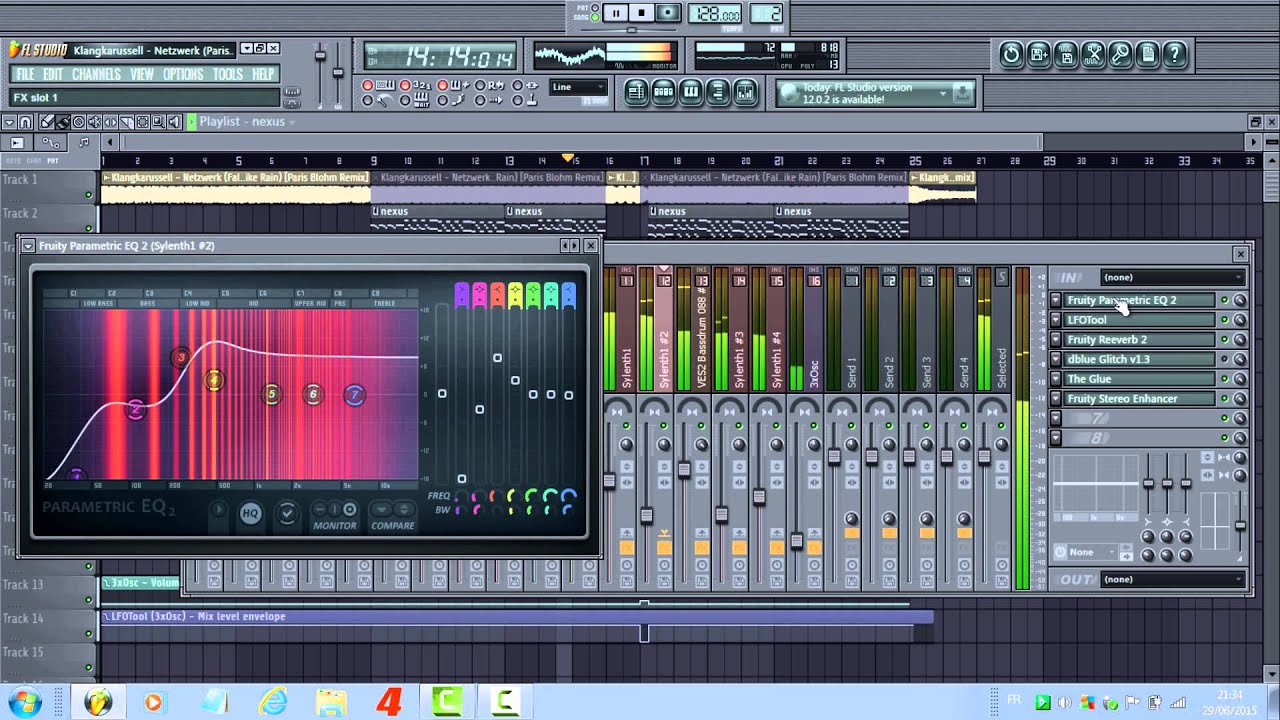This screenshot has width=1280, height=720.
Task: Select the playlist playback speaker tool
Action: (174, 122)
